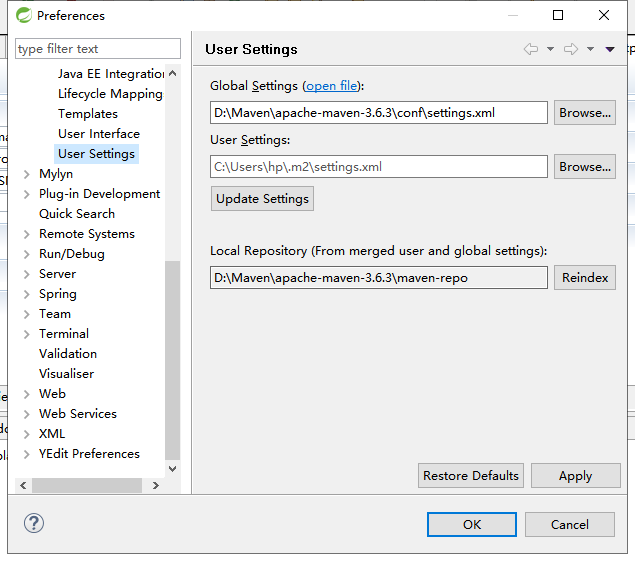Click the Update Settings button
The width and height of the screenshot is (635, 561).
click(x=262, y=198)
